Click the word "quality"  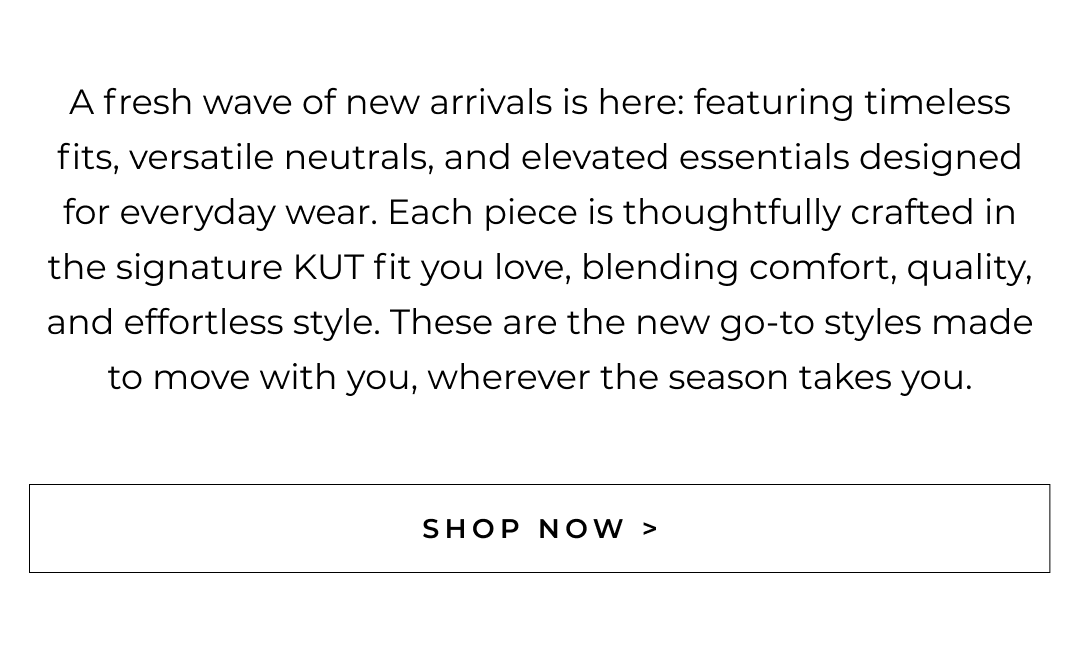coord(967,268)
